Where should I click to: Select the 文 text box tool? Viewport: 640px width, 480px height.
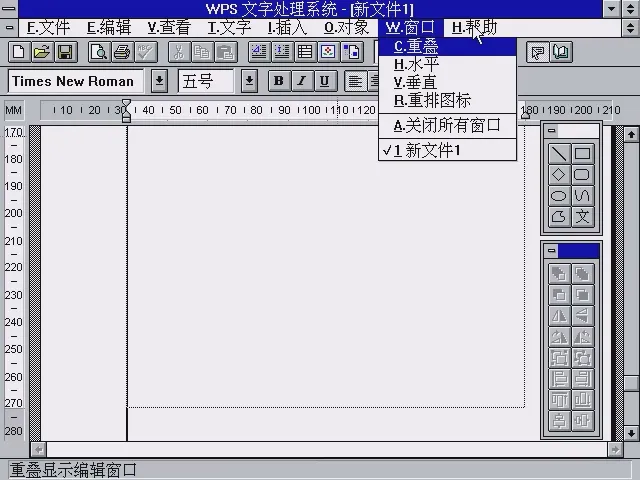(582, 217)
